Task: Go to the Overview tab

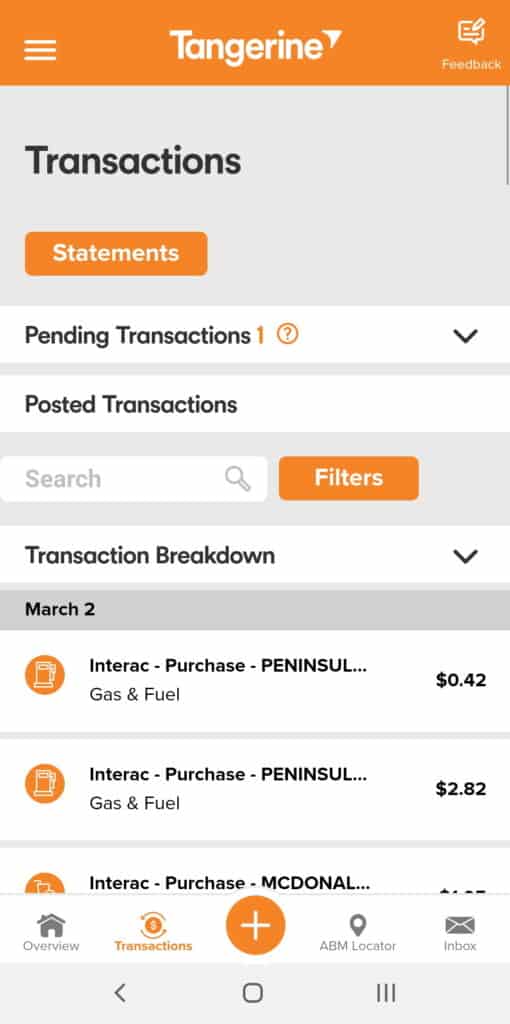Action: coord(51,933)
